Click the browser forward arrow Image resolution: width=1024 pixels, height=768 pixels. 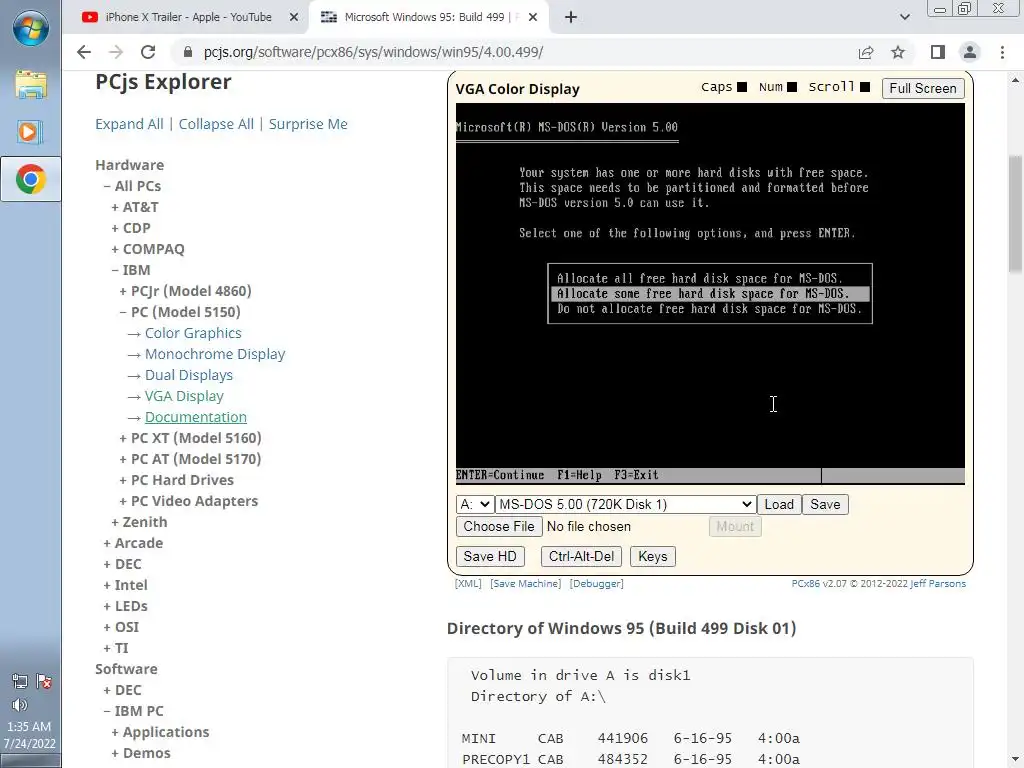click(116, 52)
